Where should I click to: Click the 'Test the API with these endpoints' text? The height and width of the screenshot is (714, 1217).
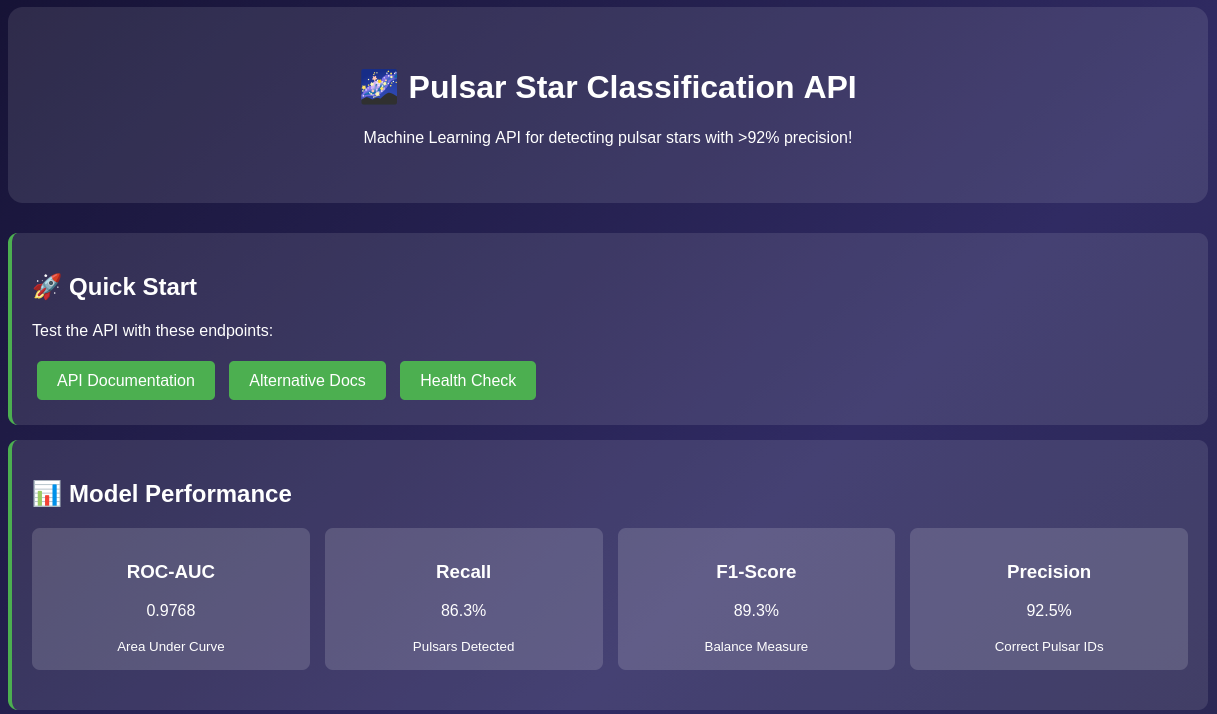pyautogui.click(x=152, y=331)
